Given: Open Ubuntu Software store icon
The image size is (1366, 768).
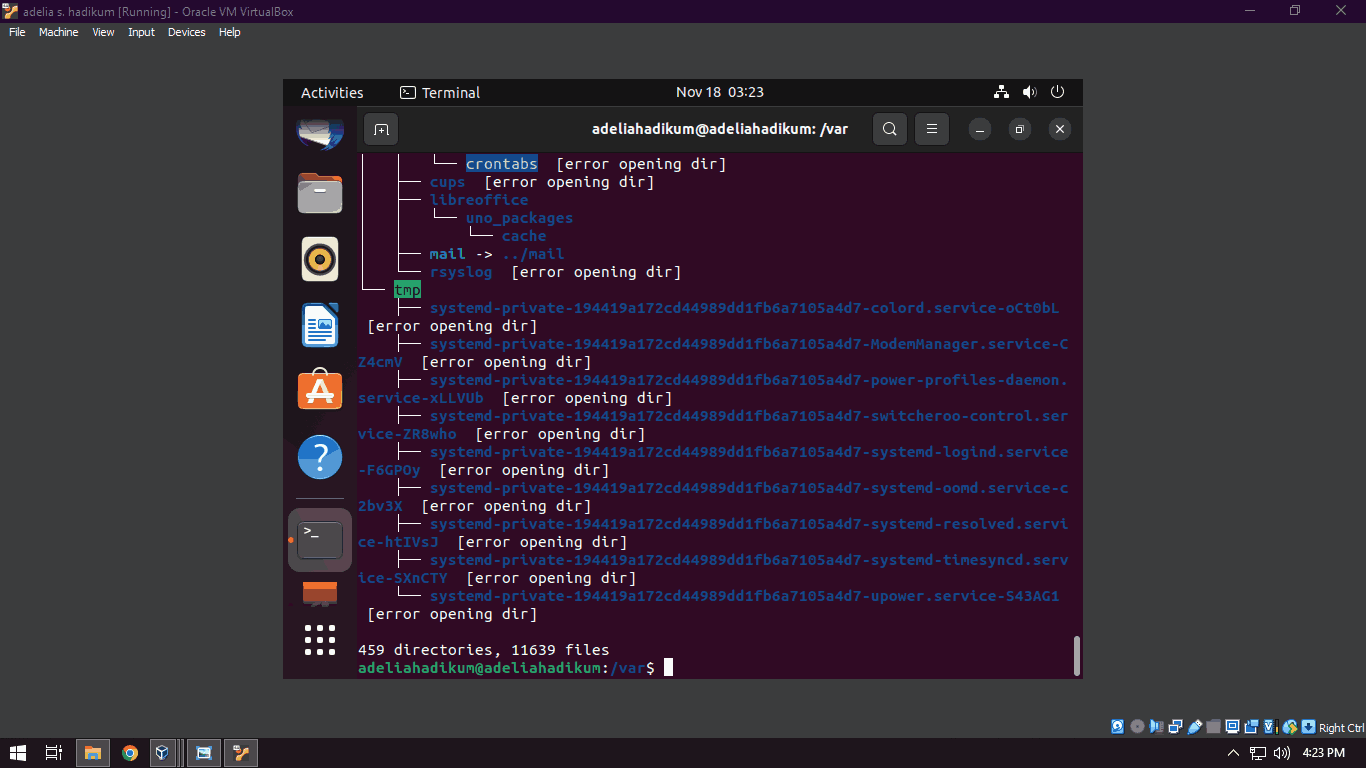Looking at the screenshot, I should pos(320,390).
